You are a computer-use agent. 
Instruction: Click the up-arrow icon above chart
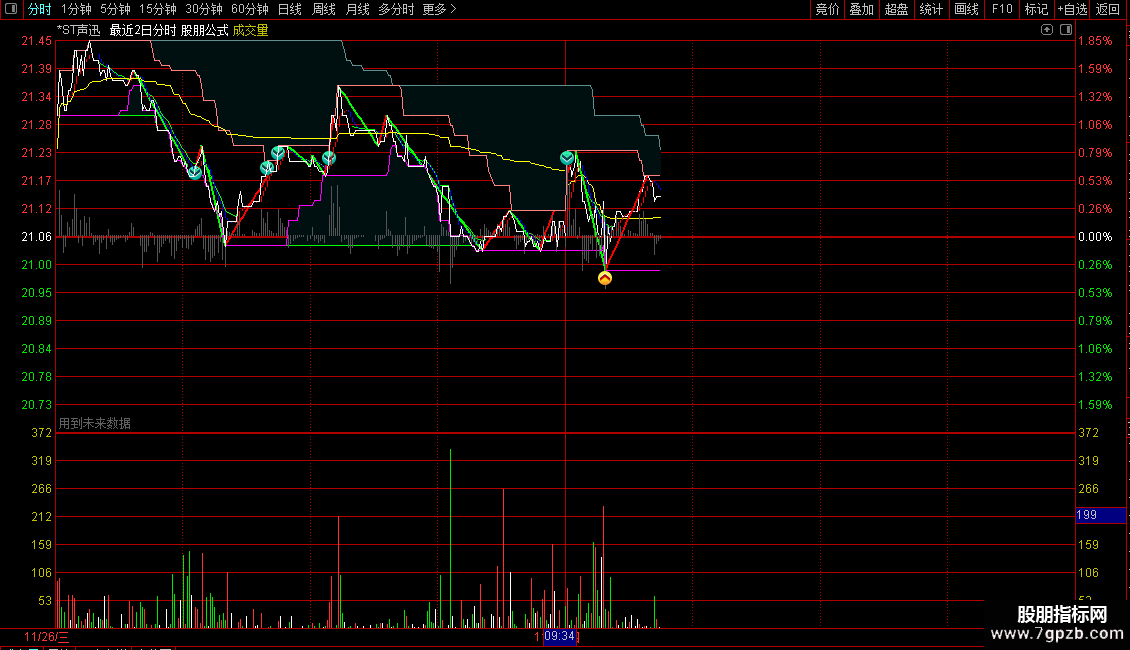click(x=1047, y=30)
